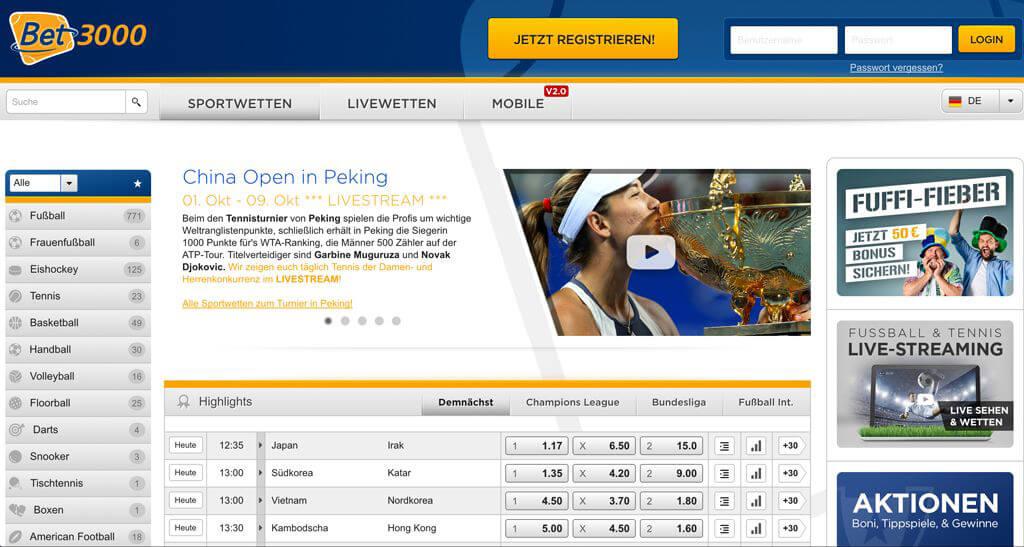Open the Boxen category
1024x547 pixels.
78,510
